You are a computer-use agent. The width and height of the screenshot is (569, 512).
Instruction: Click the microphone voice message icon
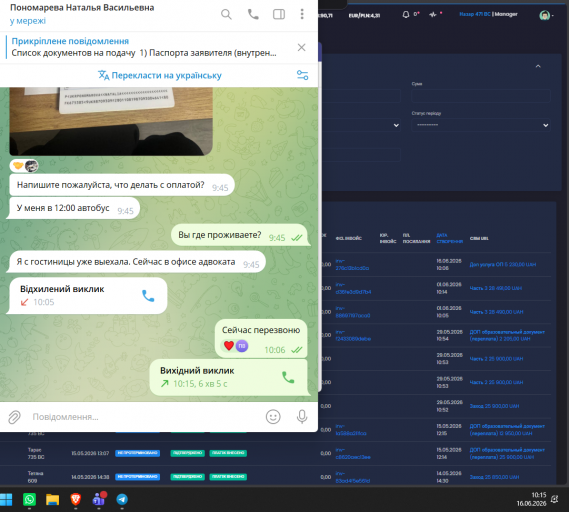302,417
